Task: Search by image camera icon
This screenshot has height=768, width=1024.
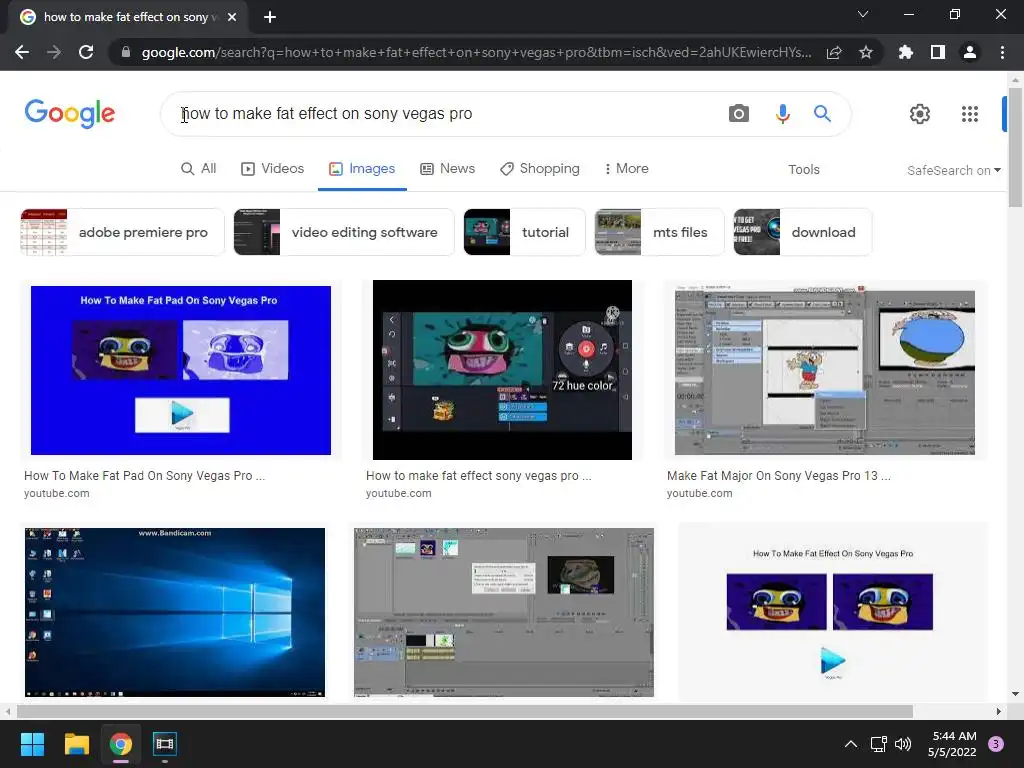Action: [x=739, y=114]
